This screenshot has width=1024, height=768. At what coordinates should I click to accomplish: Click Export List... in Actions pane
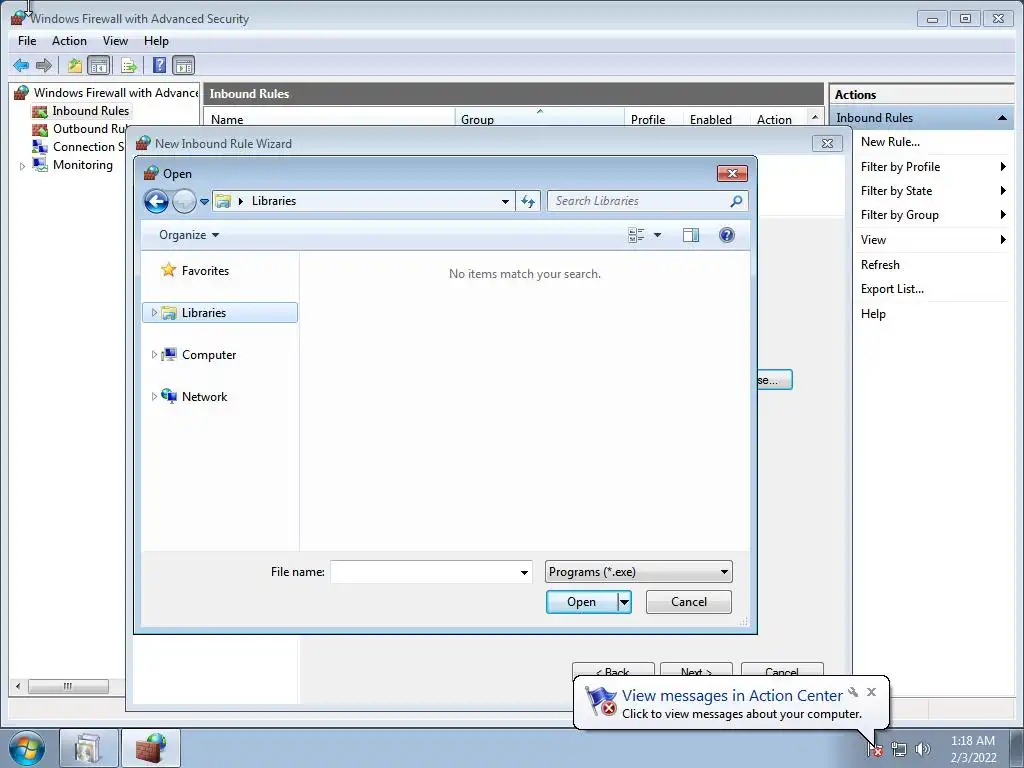click(x=892, y=289)
